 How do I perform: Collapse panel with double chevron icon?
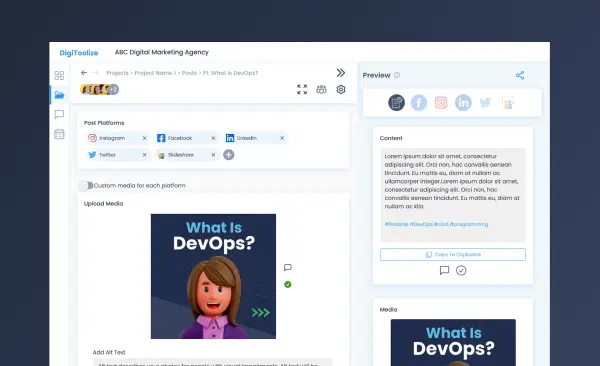[341, 73]
